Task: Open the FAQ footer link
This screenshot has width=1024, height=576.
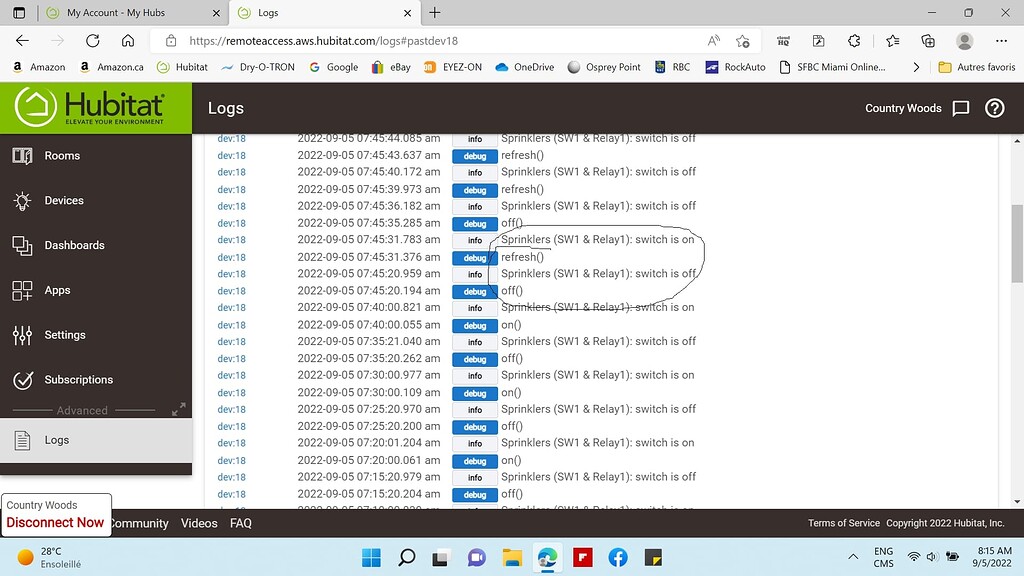Action: 240,523
